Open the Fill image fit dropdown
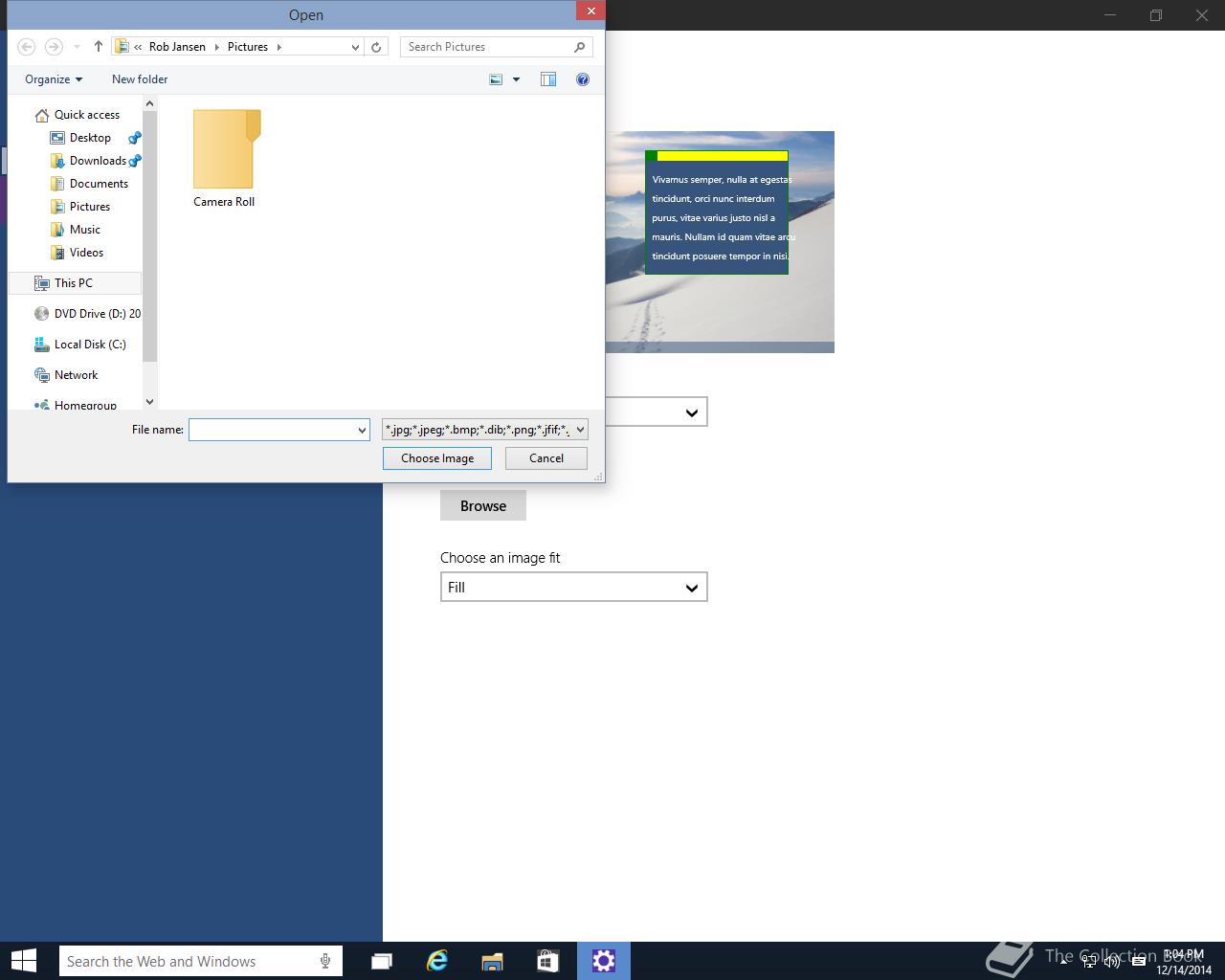The image size is (1225, 980). [x=574, y=588]
